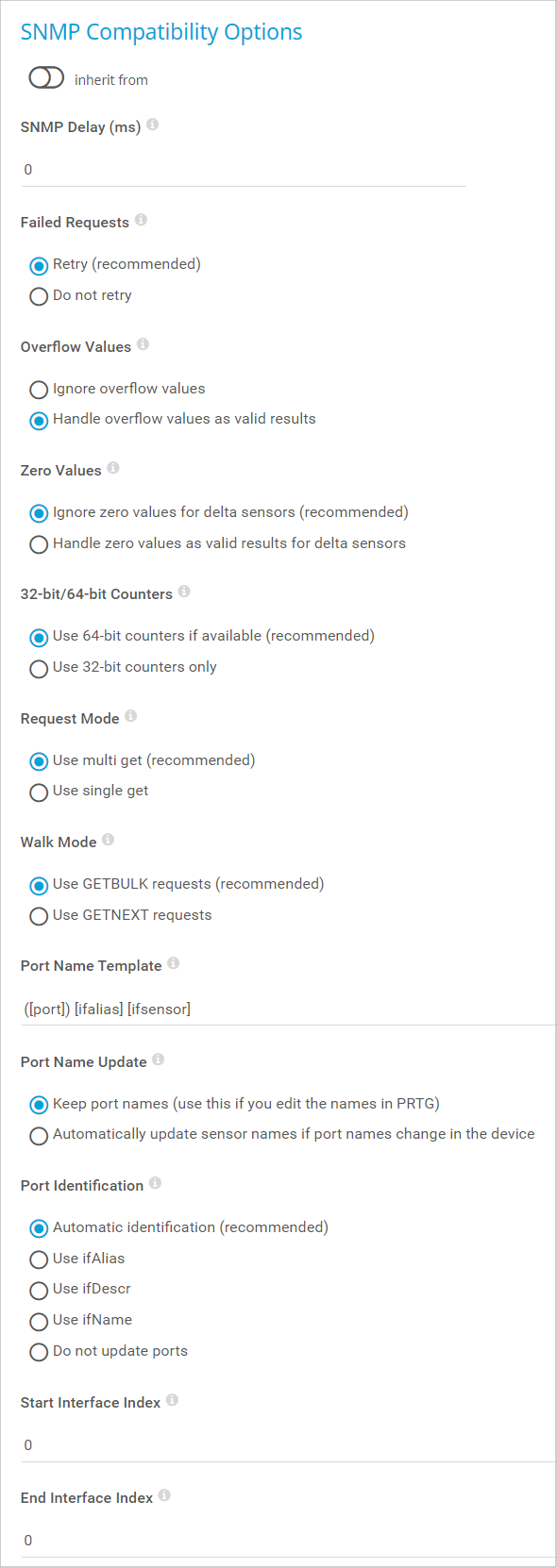557x1568 pixels.
Task: Click the SNMP Delay input field
Action: [244, 170]
